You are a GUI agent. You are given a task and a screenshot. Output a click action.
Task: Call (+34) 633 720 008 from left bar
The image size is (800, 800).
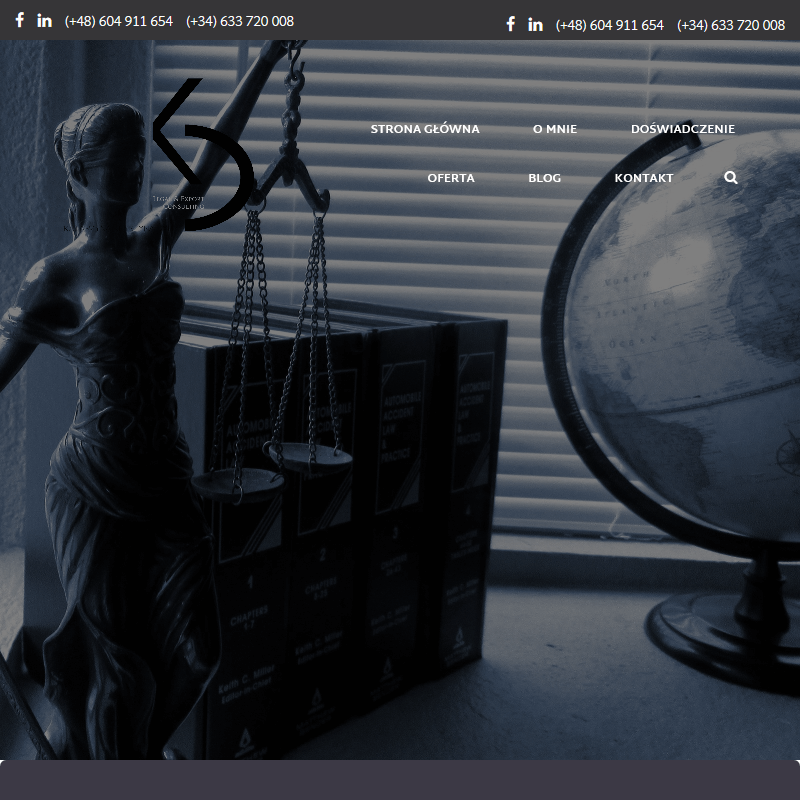click(240, 21)
